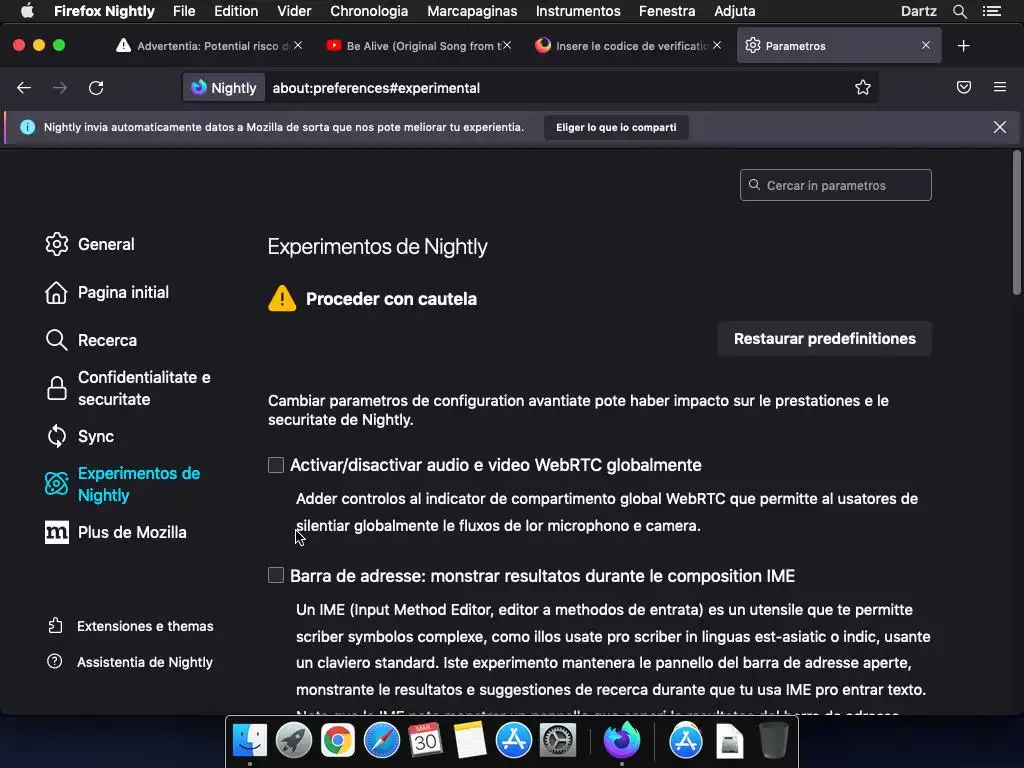This screenshot has width=1024, height=768.
Task: Open Extensiones e themas link
Action: click(x=131, y=626)
